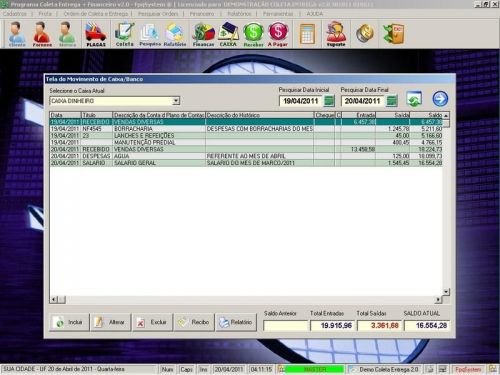Click the Descrição do Histórico column header
Image resolution: width=500 pixels, height=375 pixels.
point(260,115)
